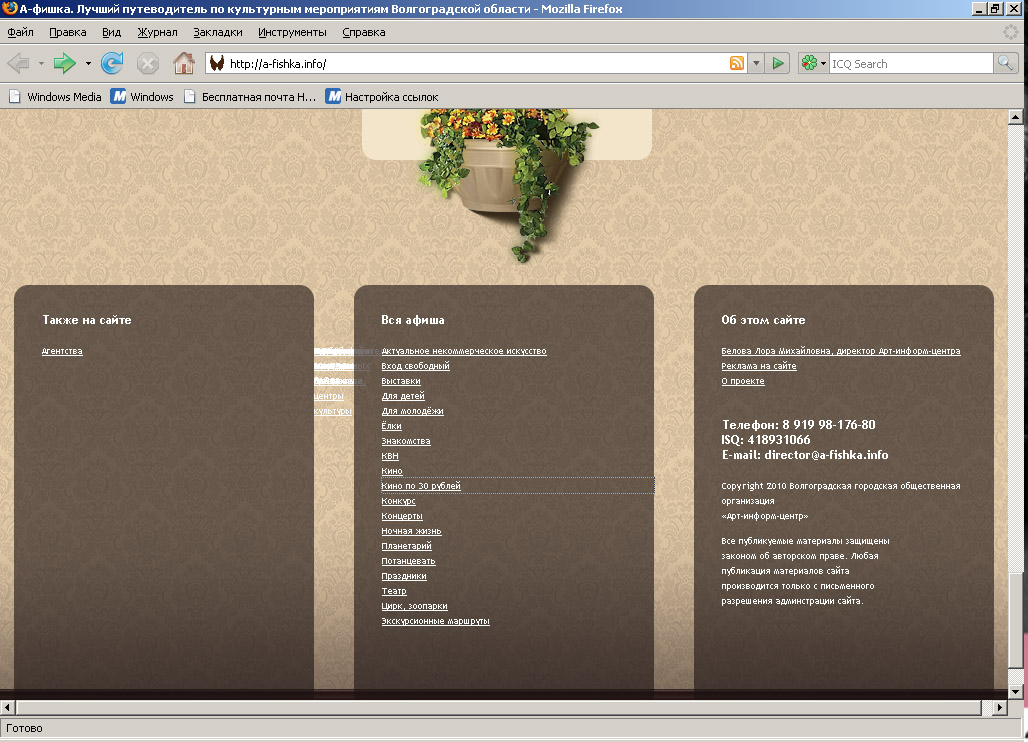Viewport: 1028px width, 742px height.
Task: Go to the Home page icon
Action: point(184,64)
